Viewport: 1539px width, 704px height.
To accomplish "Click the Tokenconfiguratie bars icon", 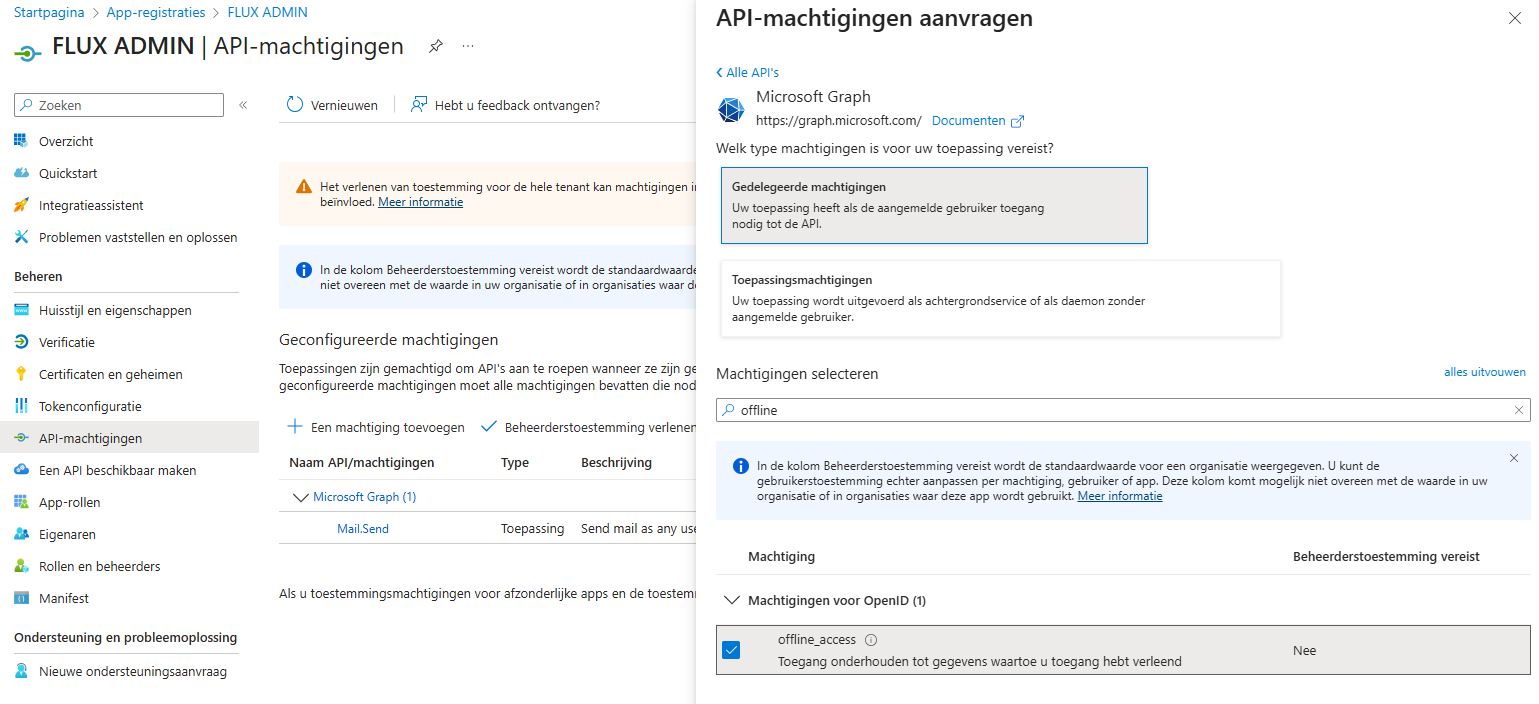I will point(22,406).
